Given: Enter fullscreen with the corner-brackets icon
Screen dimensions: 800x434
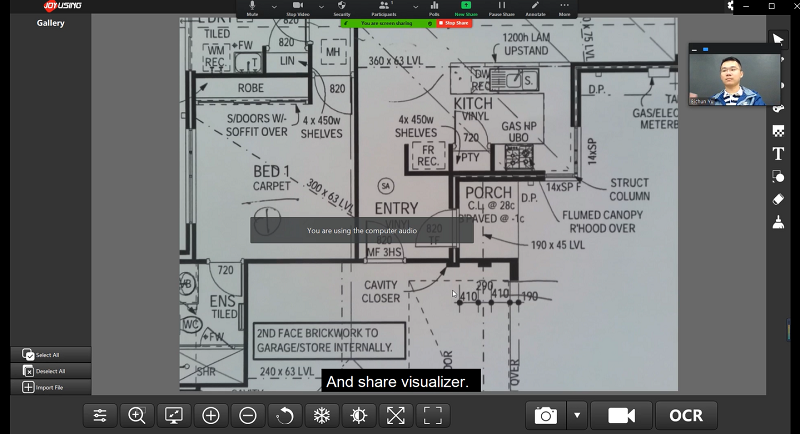Looking at the screenshot, I should [433, 415].
